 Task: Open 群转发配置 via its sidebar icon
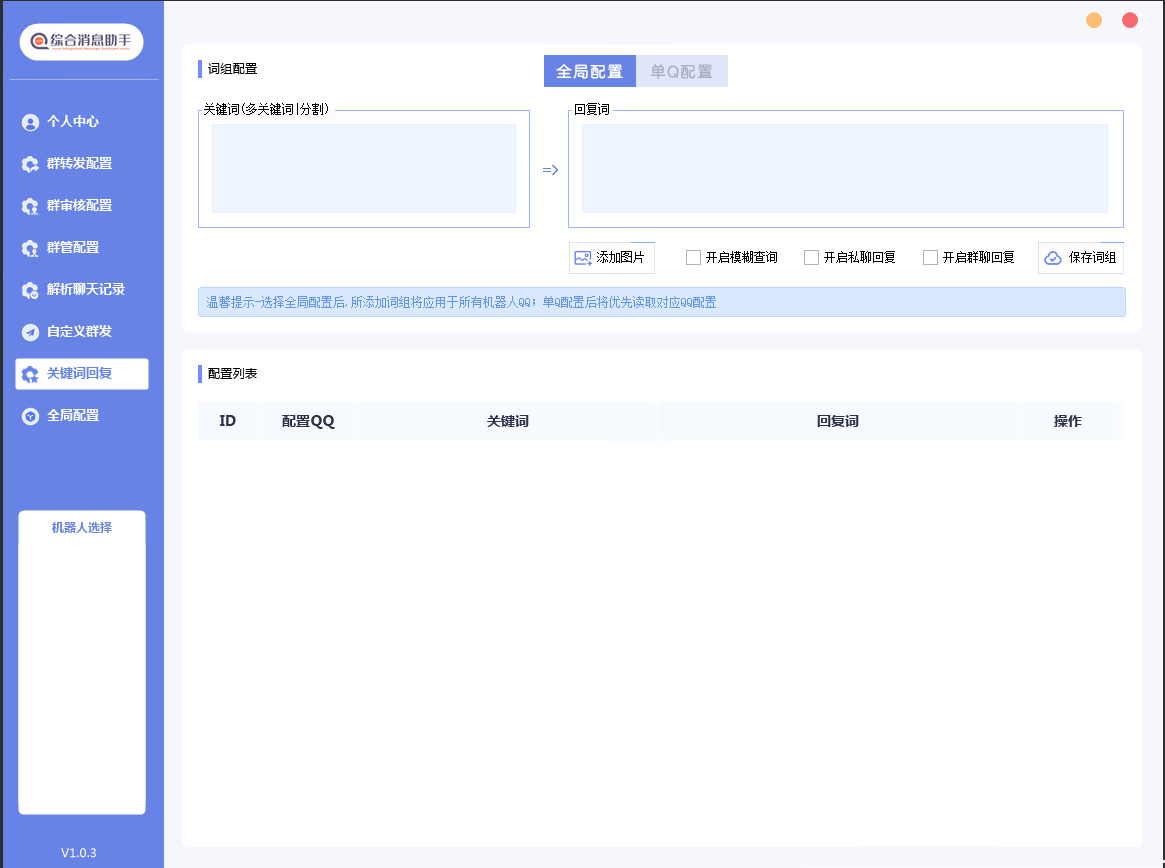[30, 164]
